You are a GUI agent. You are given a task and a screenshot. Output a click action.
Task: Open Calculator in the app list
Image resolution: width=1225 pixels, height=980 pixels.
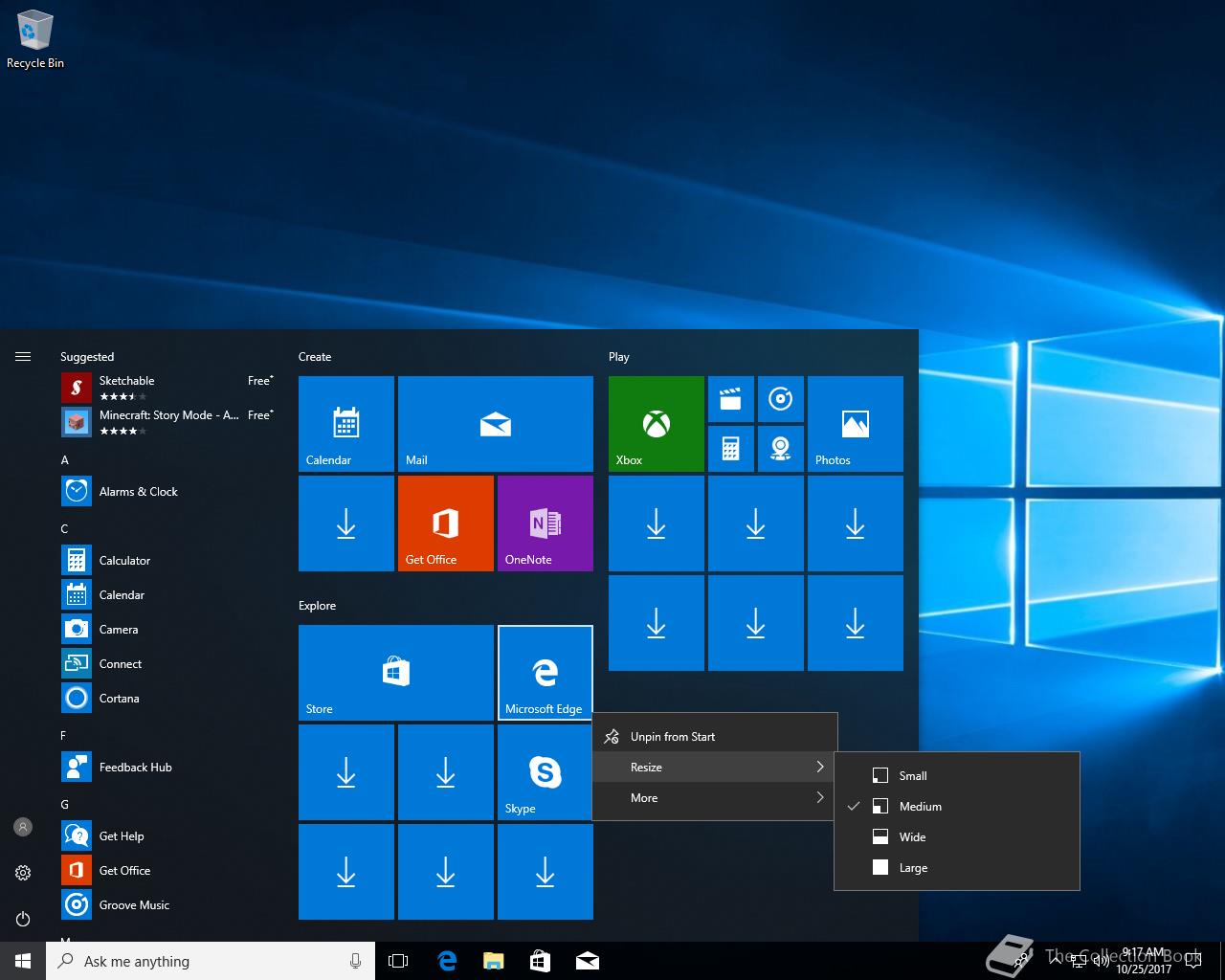coord(167,561)
